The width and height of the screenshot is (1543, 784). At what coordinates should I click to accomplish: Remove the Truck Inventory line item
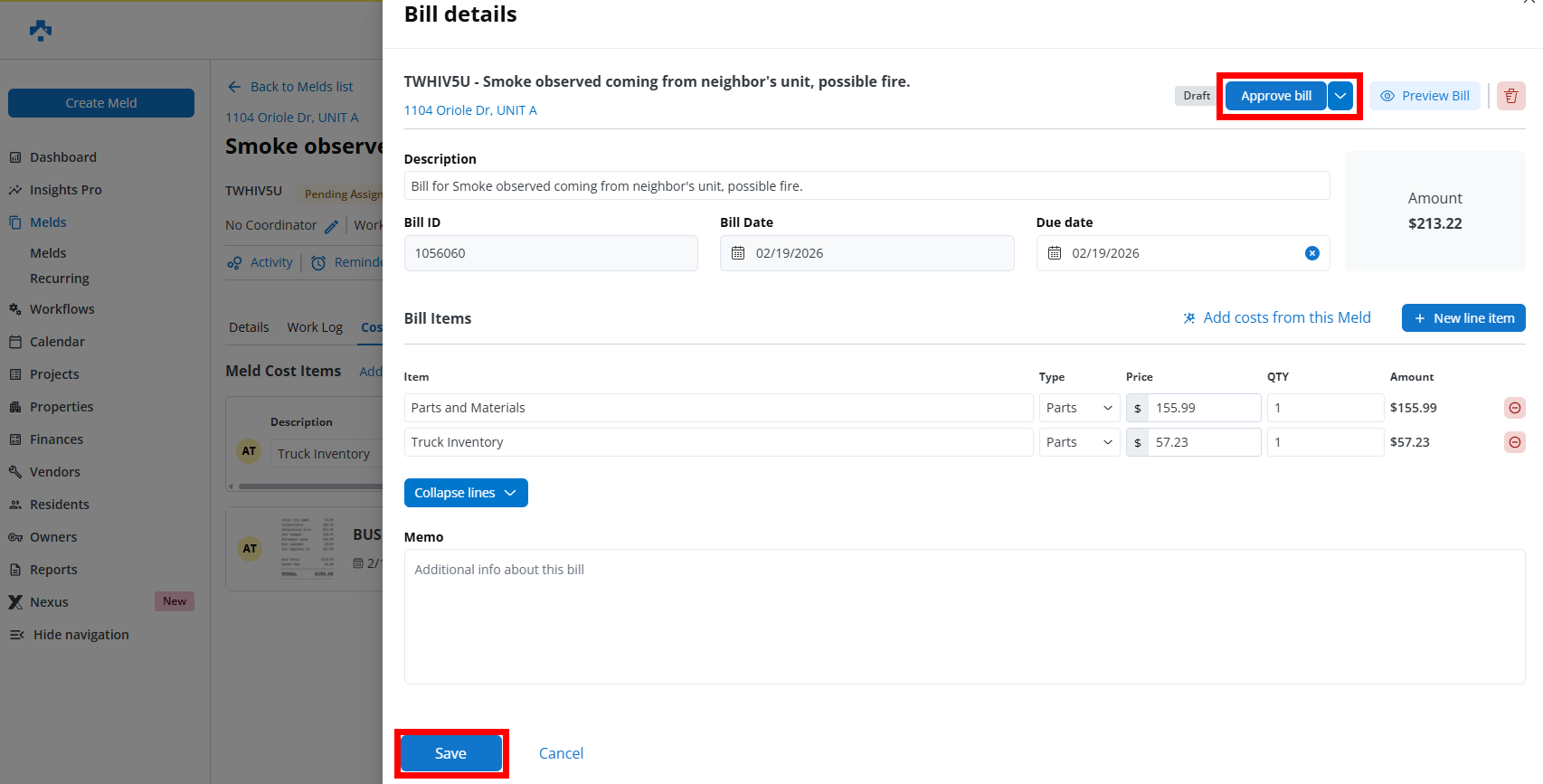tap(1514, 442)
